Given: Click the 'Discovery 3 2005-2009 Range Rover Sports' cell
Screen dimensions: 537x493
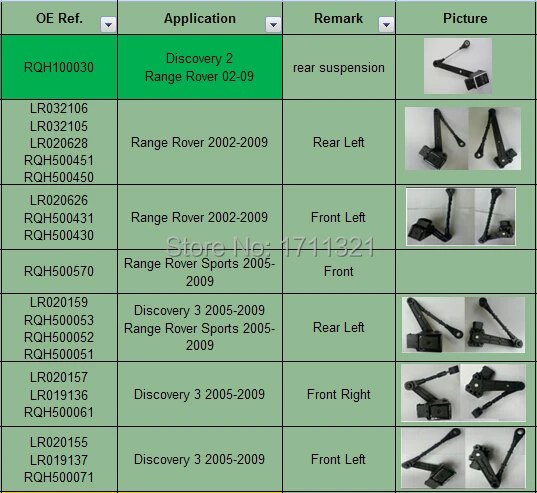Looking at the screenshot, I should click(x=200, y=327).
